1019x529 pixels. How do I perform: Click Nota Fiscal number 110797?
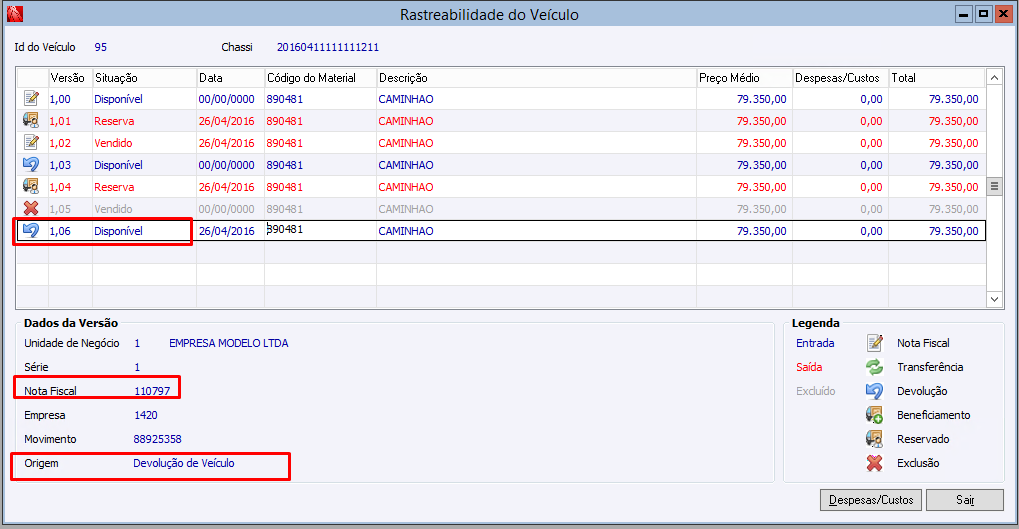coord(152,391)
